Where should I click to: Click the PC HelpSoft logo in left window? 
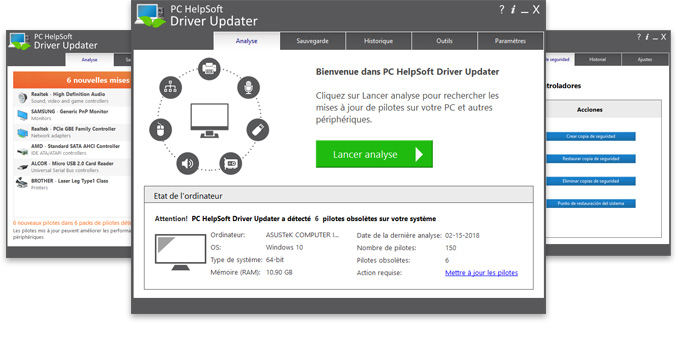point(20,41)
